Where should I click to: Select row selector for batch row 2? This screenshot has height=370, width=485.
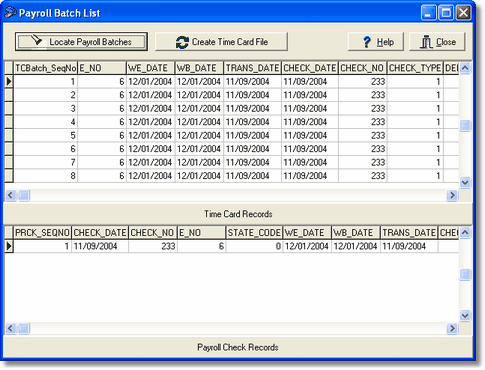(9, 95)
